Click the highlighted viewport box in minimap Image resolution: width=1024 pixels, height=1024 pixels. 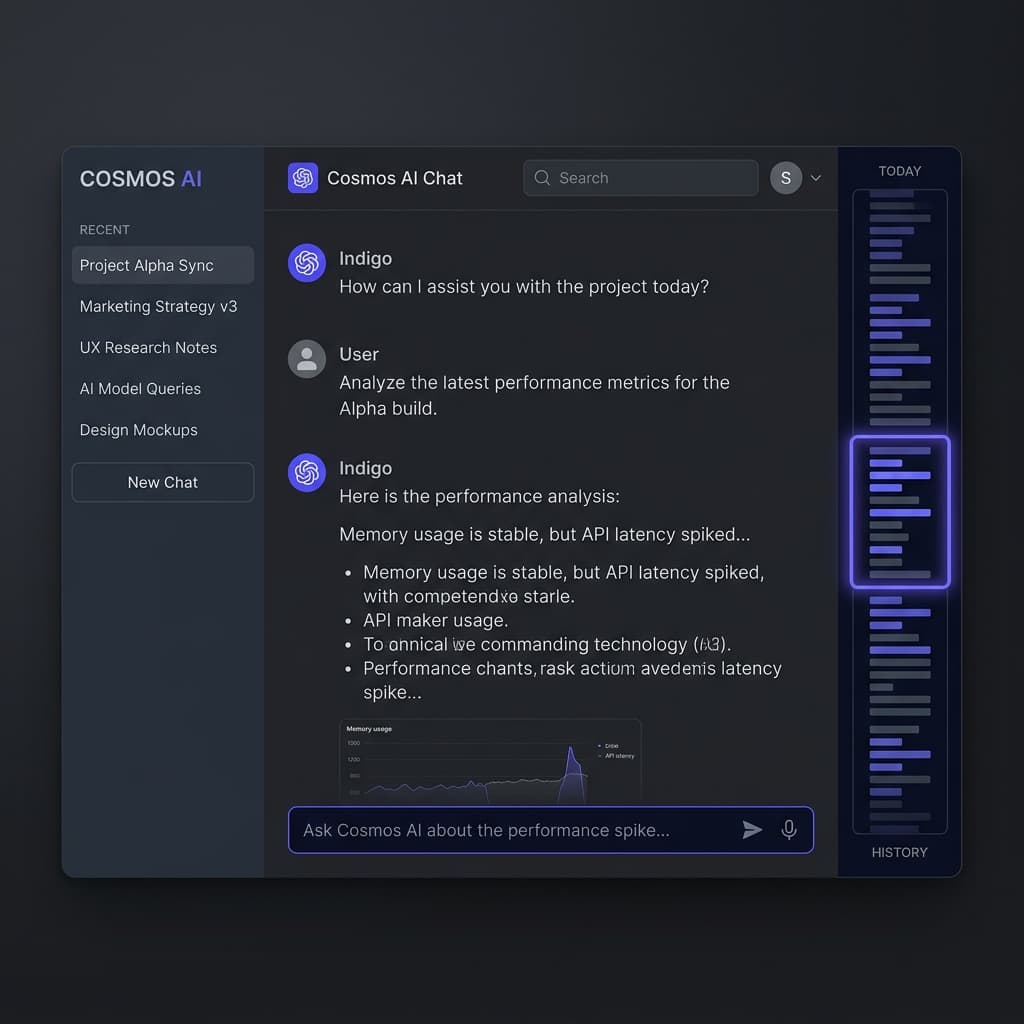click(899, 511)
